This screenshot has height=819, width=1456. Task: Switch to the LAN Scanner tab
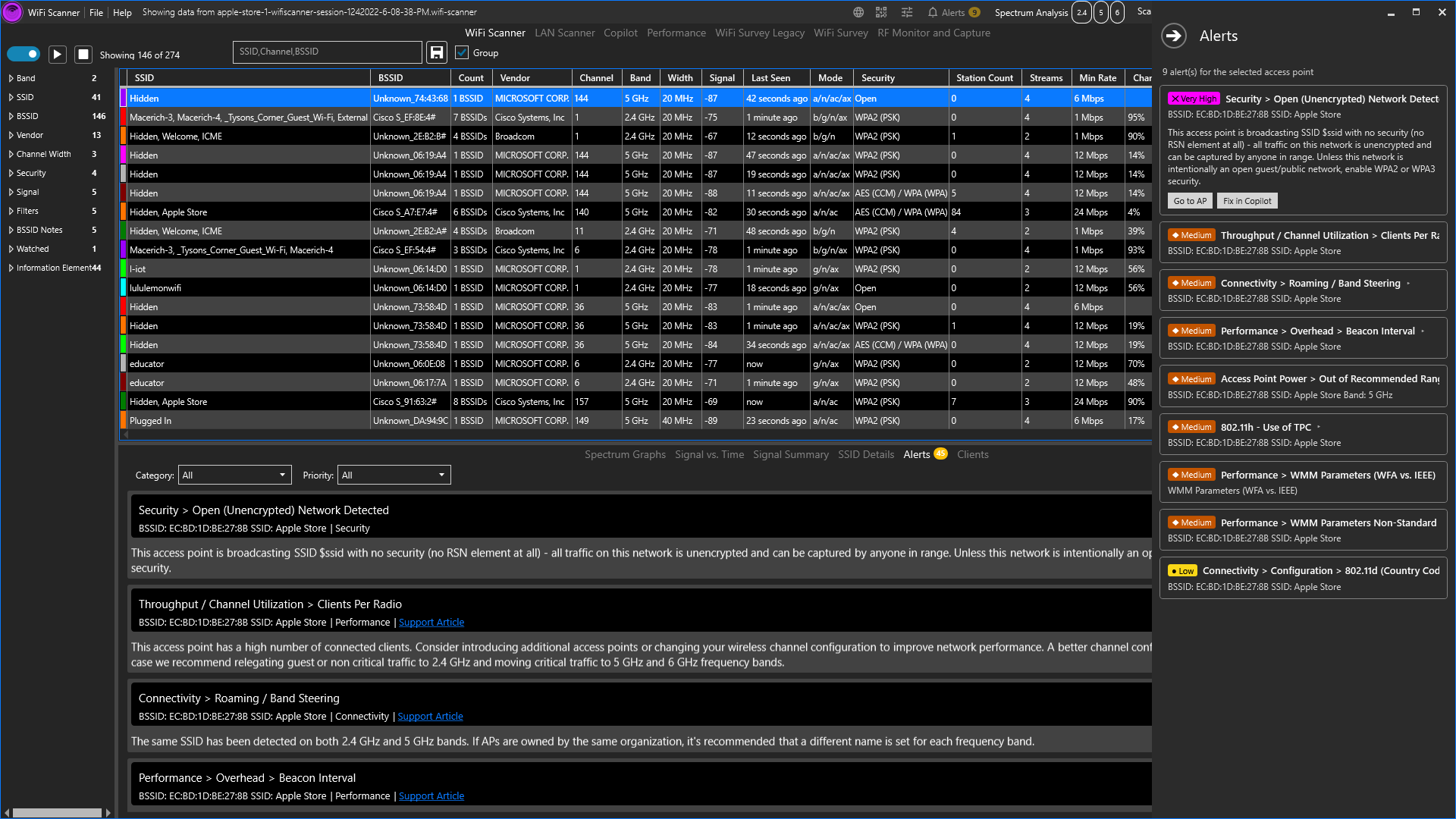coord(564,33)
